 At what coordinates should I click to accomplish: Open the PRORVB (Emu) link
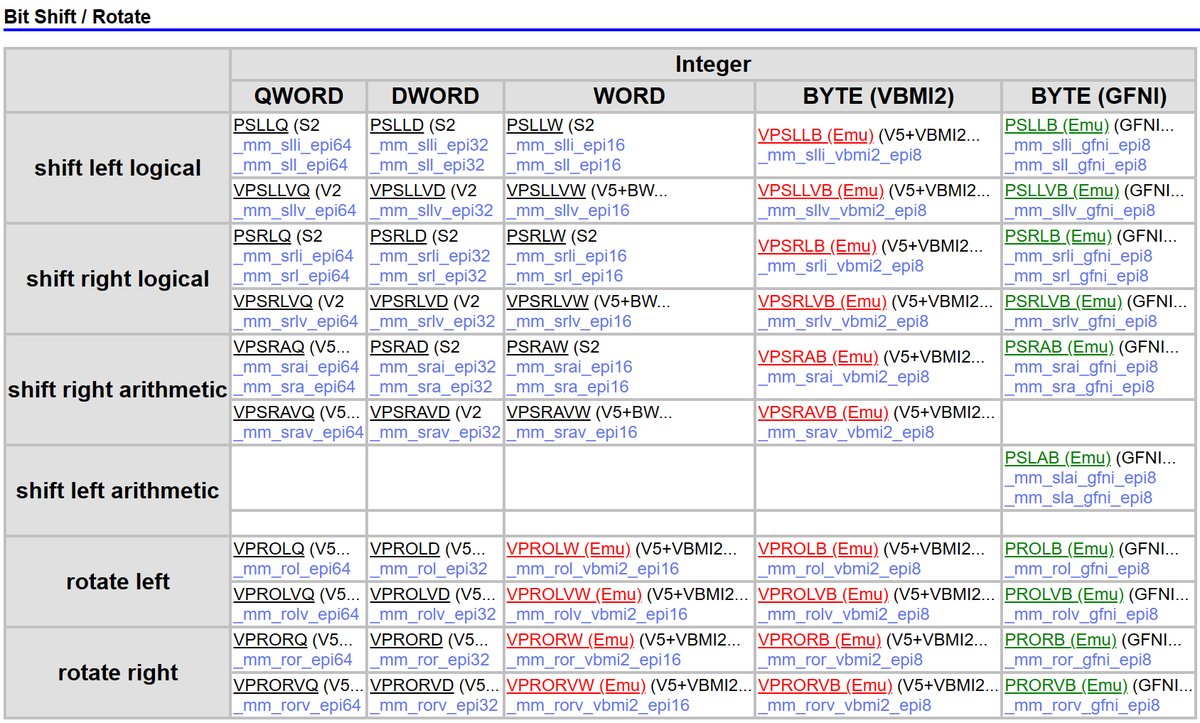(1066, 686)
